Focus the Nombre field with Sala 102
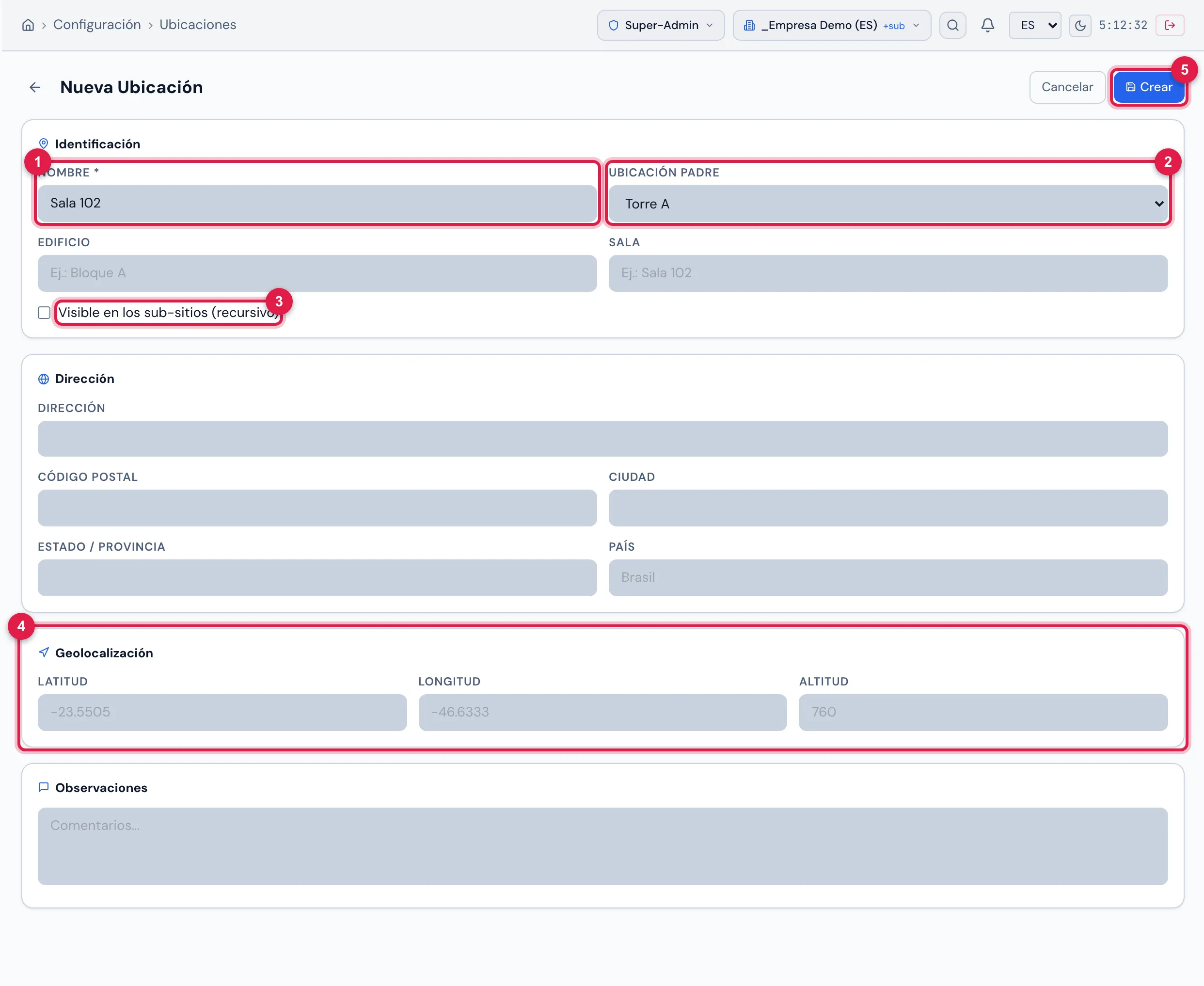 pyautogui.click(x=317, y=203)
